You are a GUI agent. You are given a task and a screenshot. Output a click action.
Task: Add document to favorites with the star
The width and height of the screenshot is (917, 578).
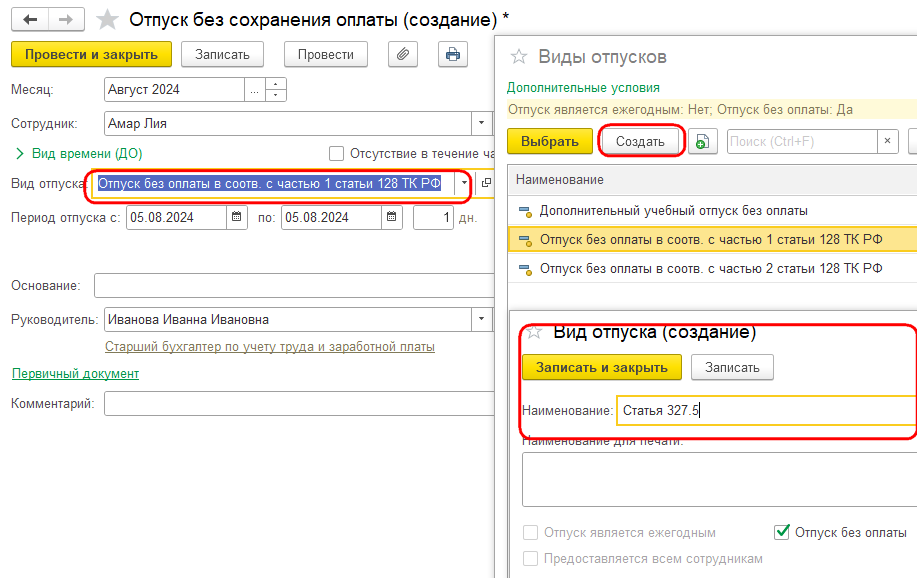tap(107, 19)
